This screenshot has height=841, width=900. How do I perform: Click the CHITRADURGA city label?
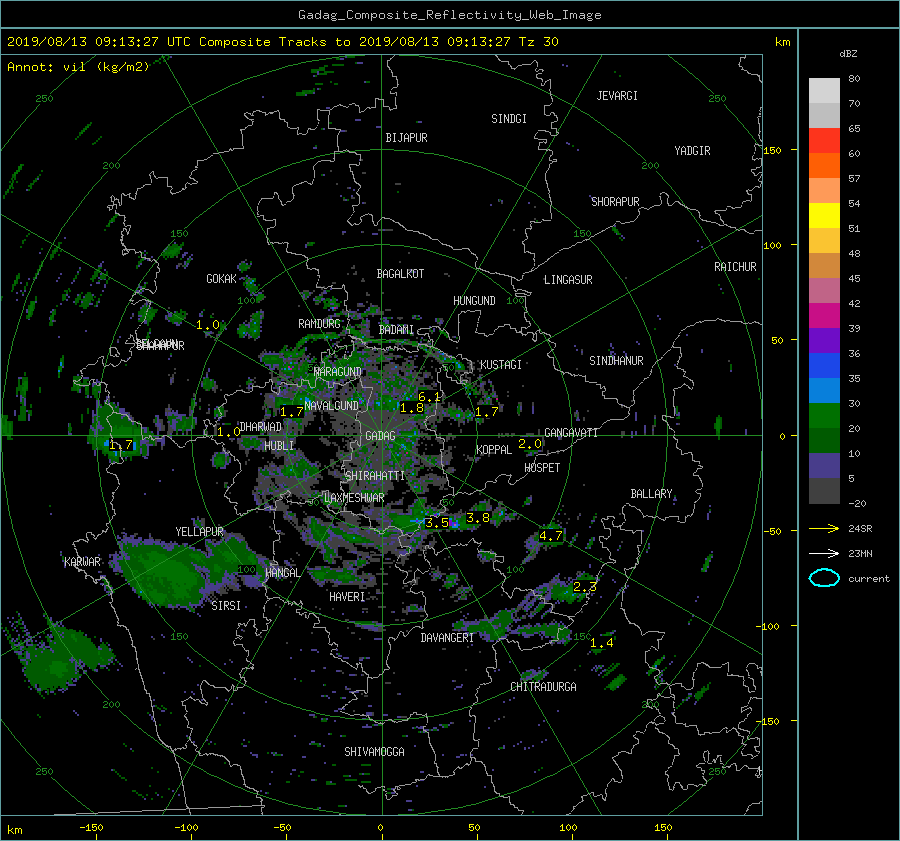[x=544, y=687]
